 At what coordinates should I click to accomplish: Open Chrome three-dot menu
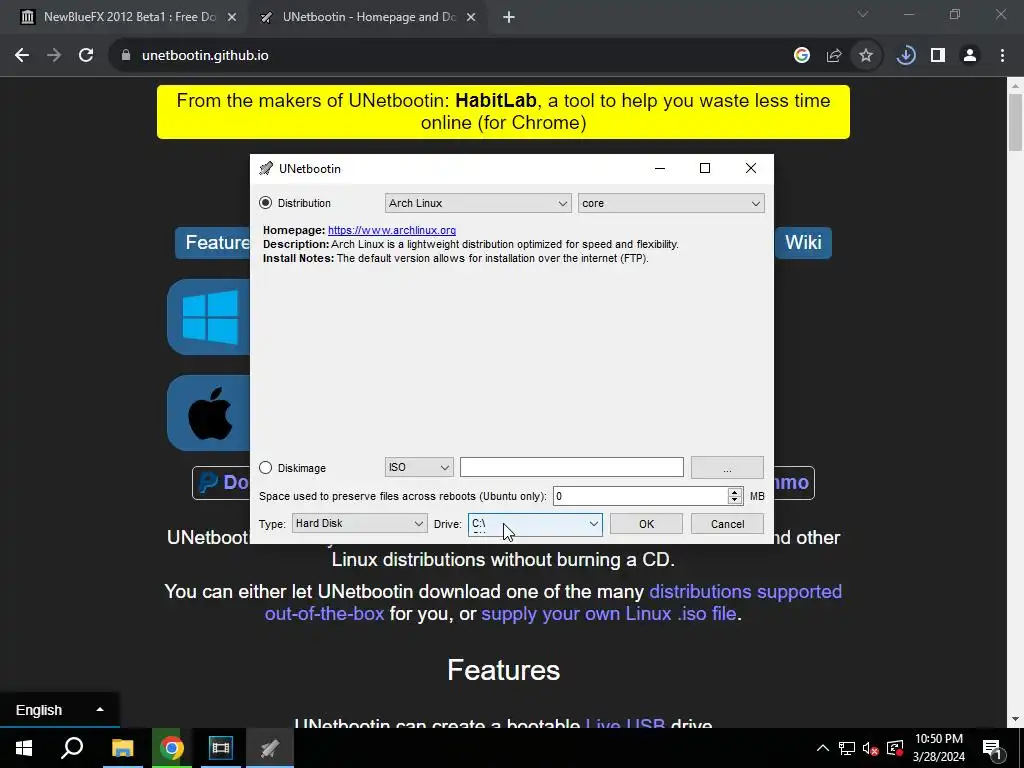click(x=1002, y=56)
